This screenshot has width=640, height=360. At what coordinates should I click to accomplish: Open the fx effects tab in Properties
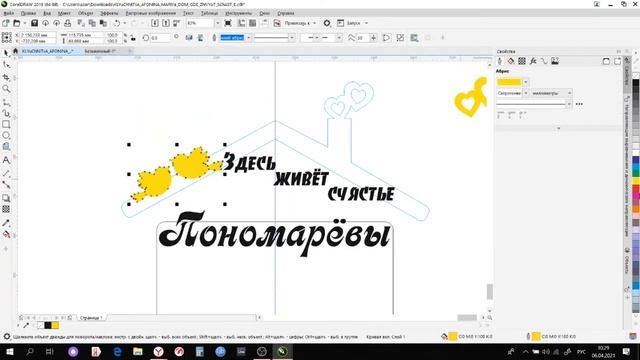533,61
